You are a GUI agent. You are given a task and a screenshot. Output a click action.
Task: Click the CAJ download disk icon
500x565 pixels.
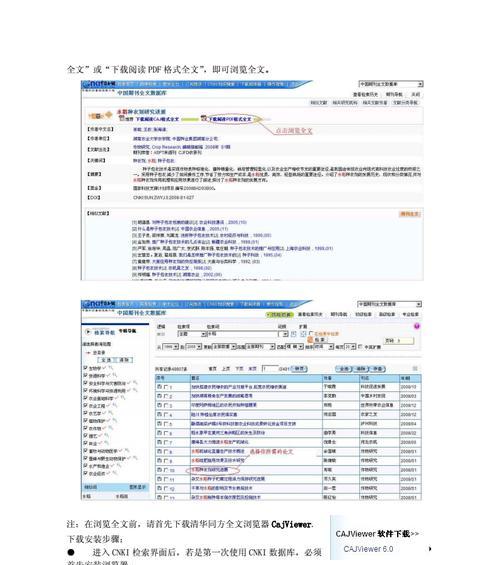click(x=122, y=118)
